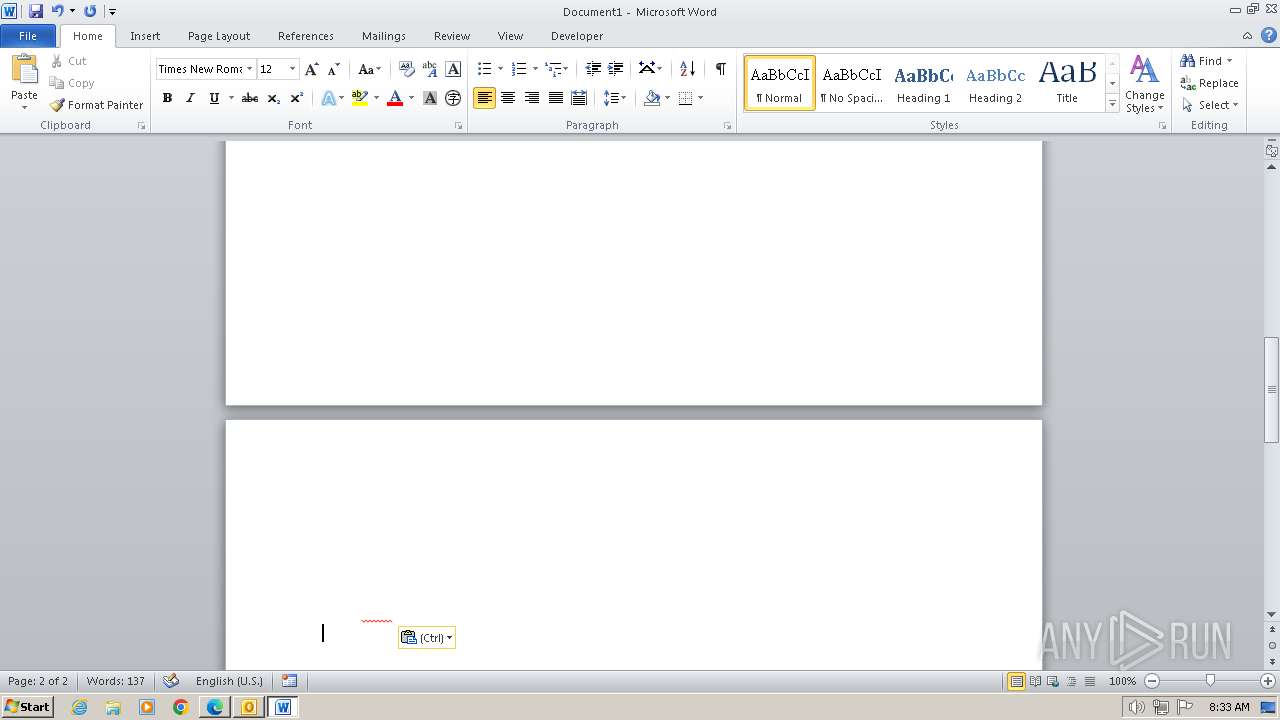Click the Cut command
Screen dimensions: 1280x720
coord(68,61)
